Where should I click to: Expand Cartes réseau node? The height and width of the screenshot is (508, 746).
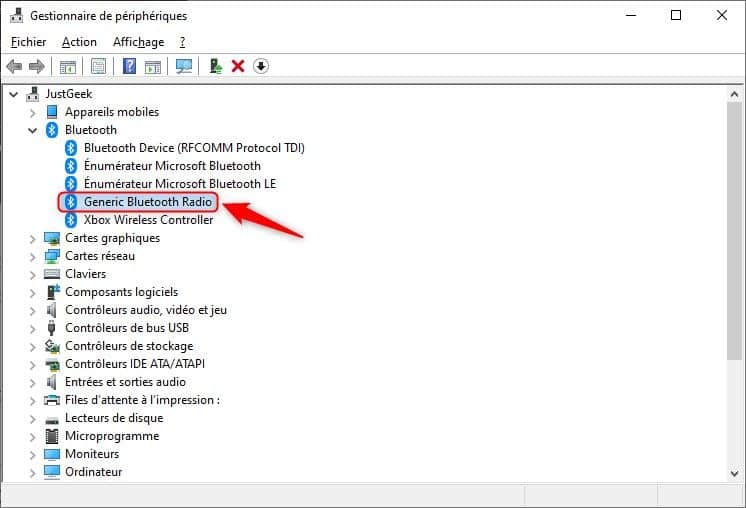click(x=32, y=257)
